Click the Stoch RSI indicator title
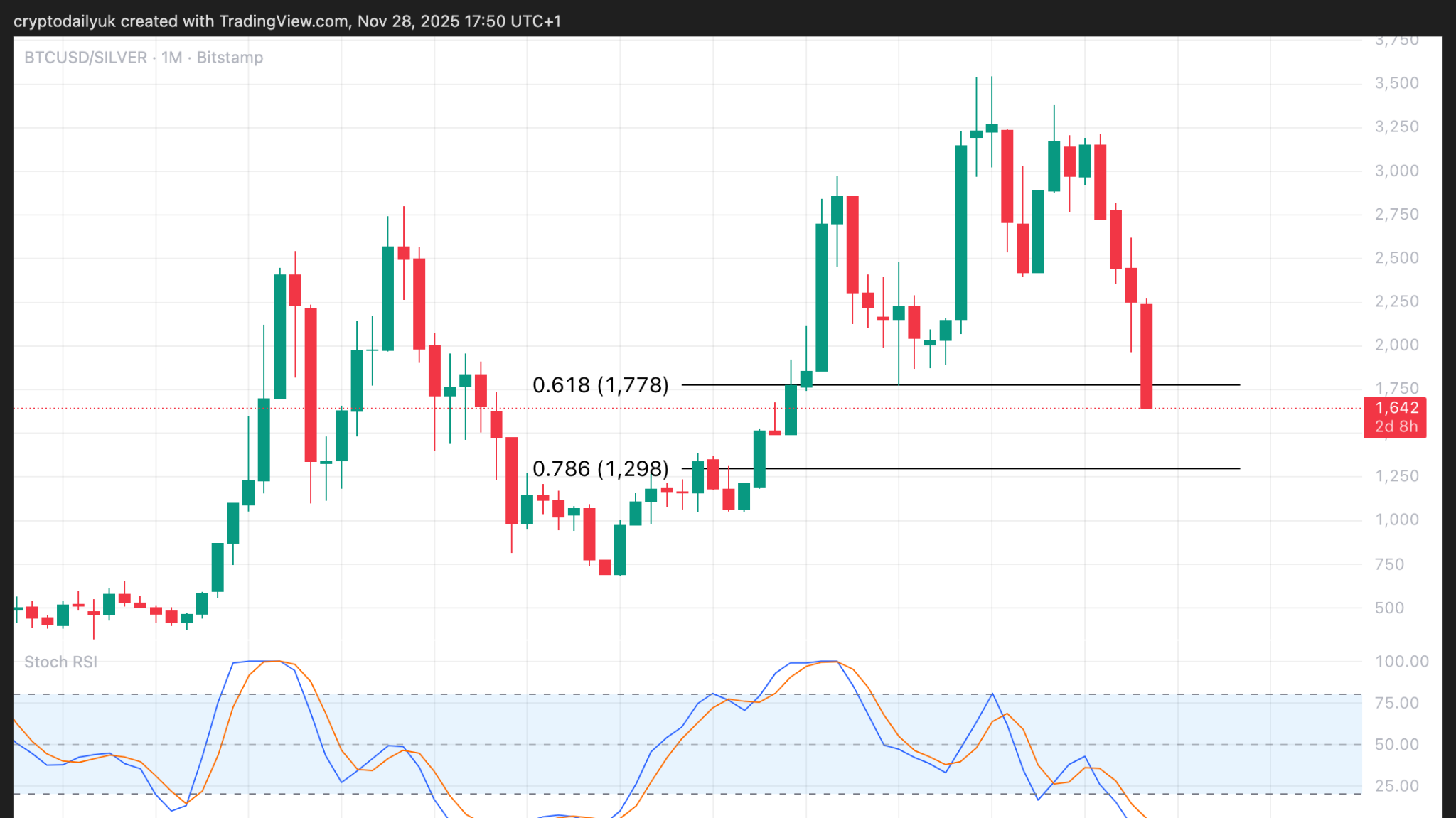Image resolution: width=1456 pixels, height=818 pixels. (60, 662)
